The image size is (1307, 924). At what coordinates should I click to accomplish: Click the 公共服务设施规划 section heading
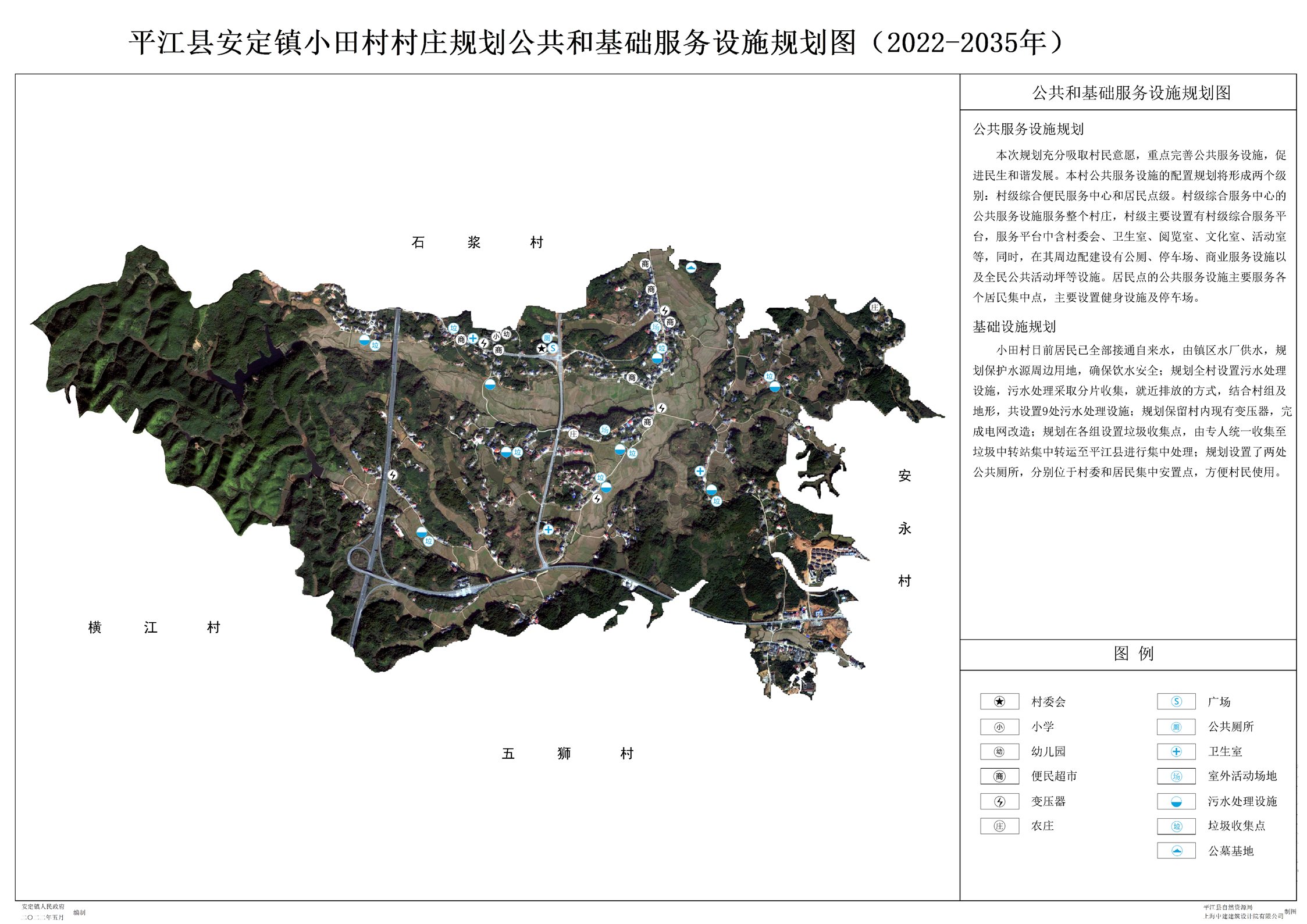[1028, 129]
